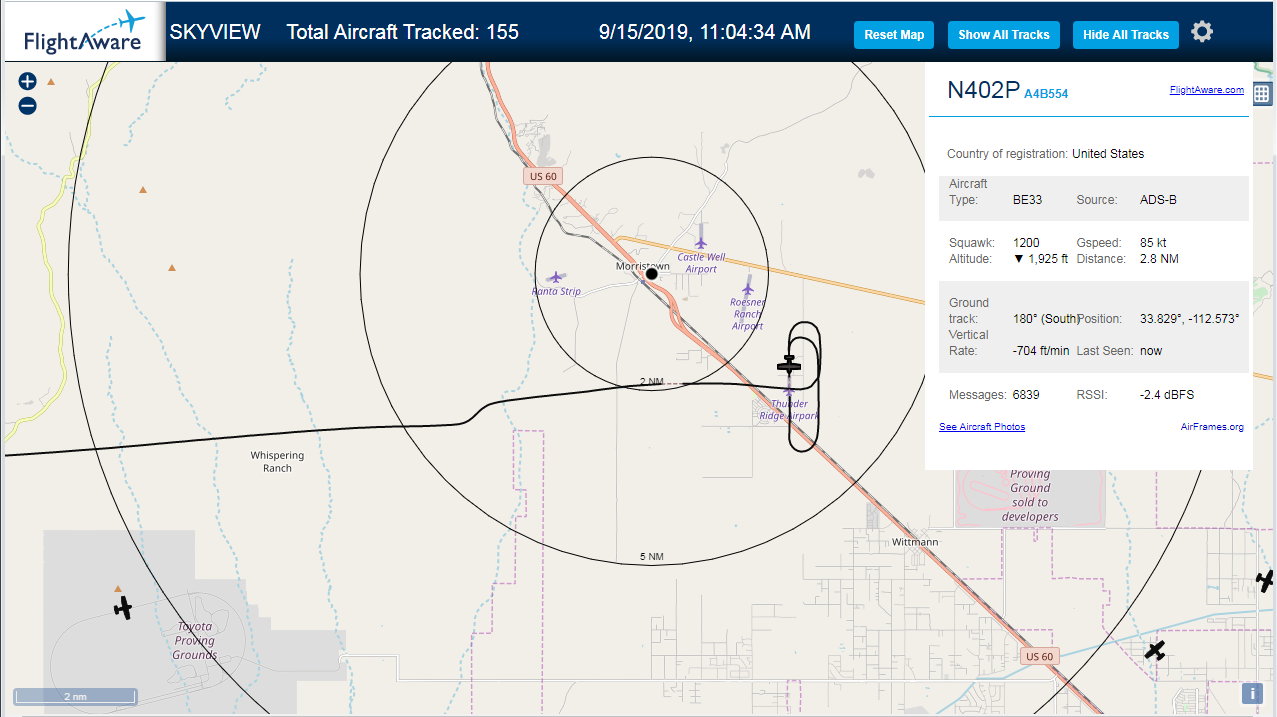Click the 5 NM range ring label
The image size is (1277, 717).
[x=651, y=556]
